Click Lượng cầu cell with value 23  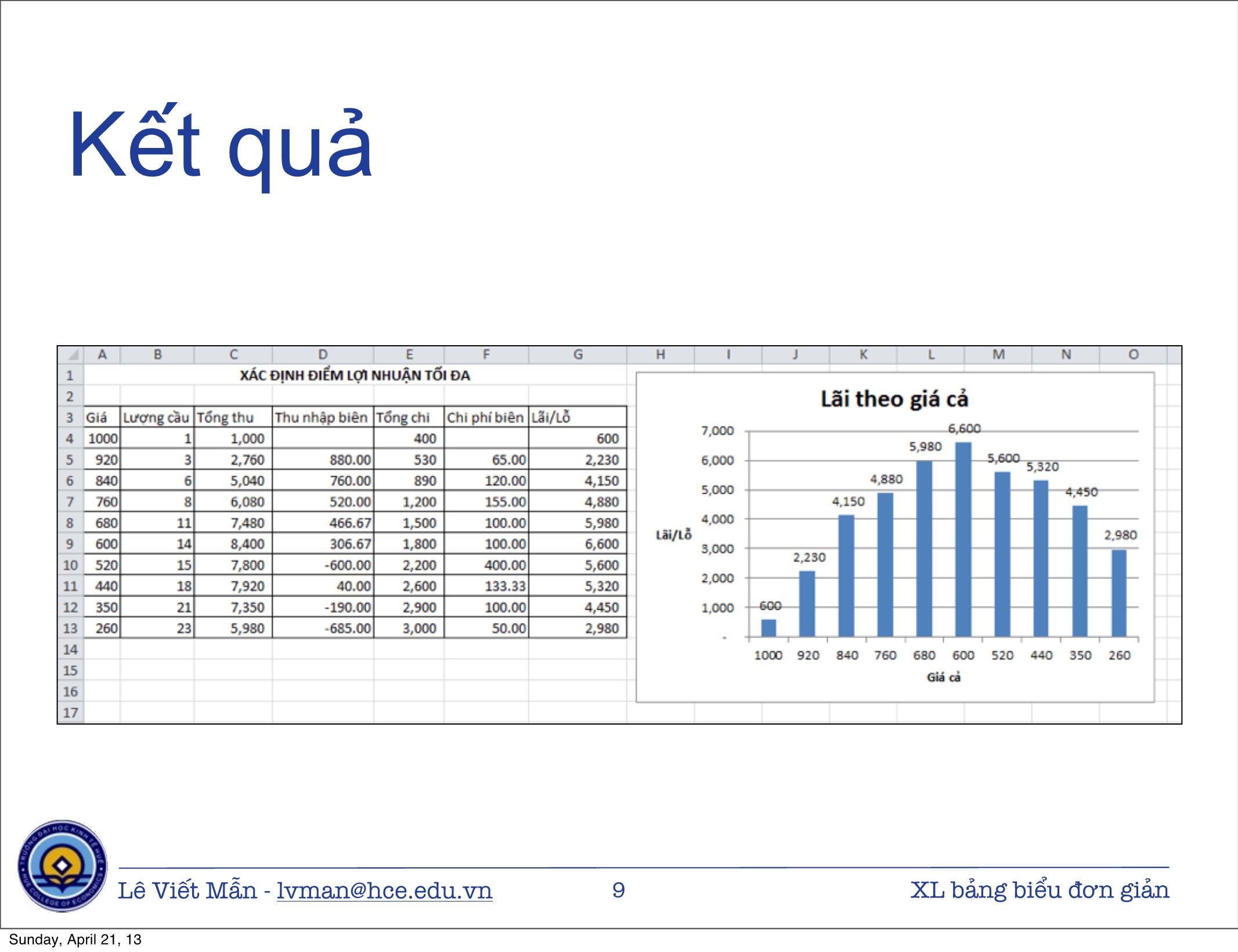157,628
